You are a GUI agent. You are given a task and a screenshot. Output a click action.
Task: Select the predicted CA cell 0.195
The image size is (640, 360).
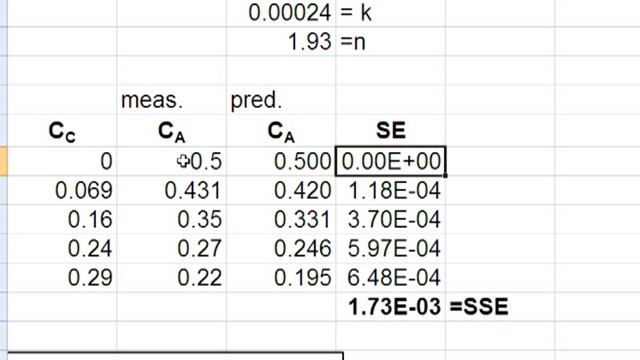[281, 278]
